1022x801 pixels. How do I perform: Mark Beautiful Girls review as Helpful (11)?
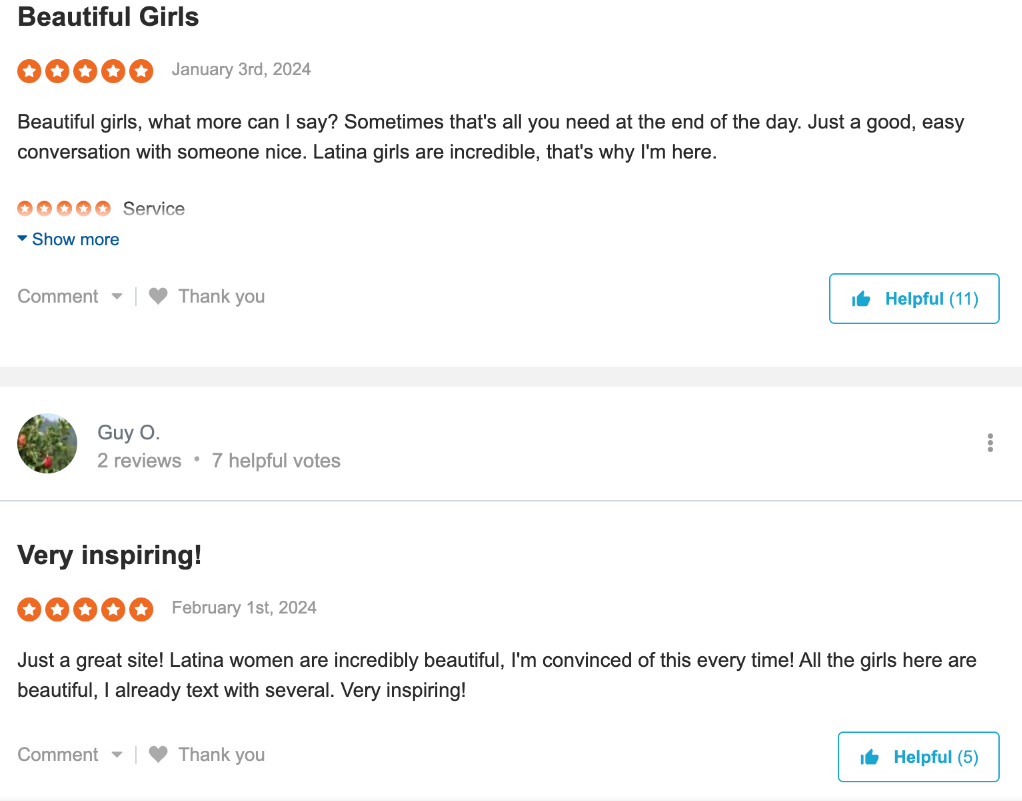[x=914, y=299]
